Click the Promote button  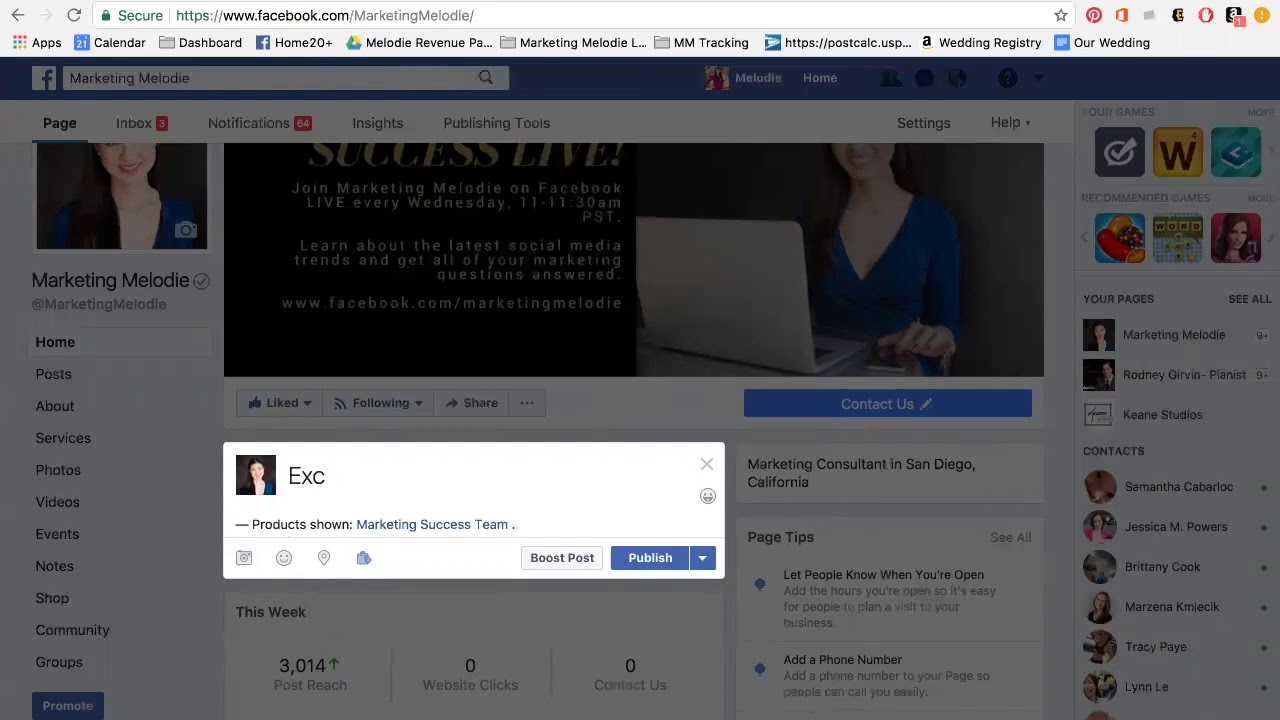[67, 706]
